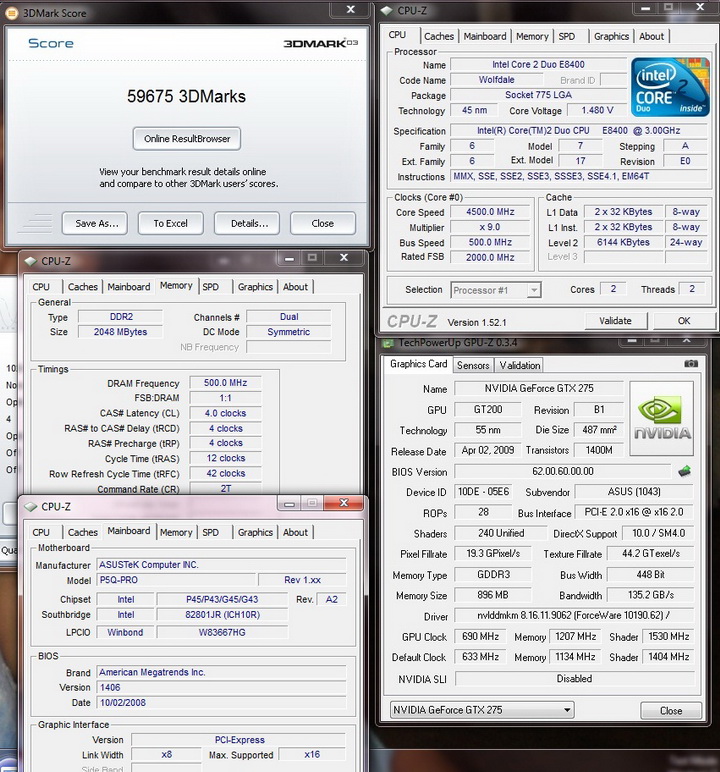
Task: Click the Southbridge 82801JR (ICH10R) value
Action: (x=222, y=614)
